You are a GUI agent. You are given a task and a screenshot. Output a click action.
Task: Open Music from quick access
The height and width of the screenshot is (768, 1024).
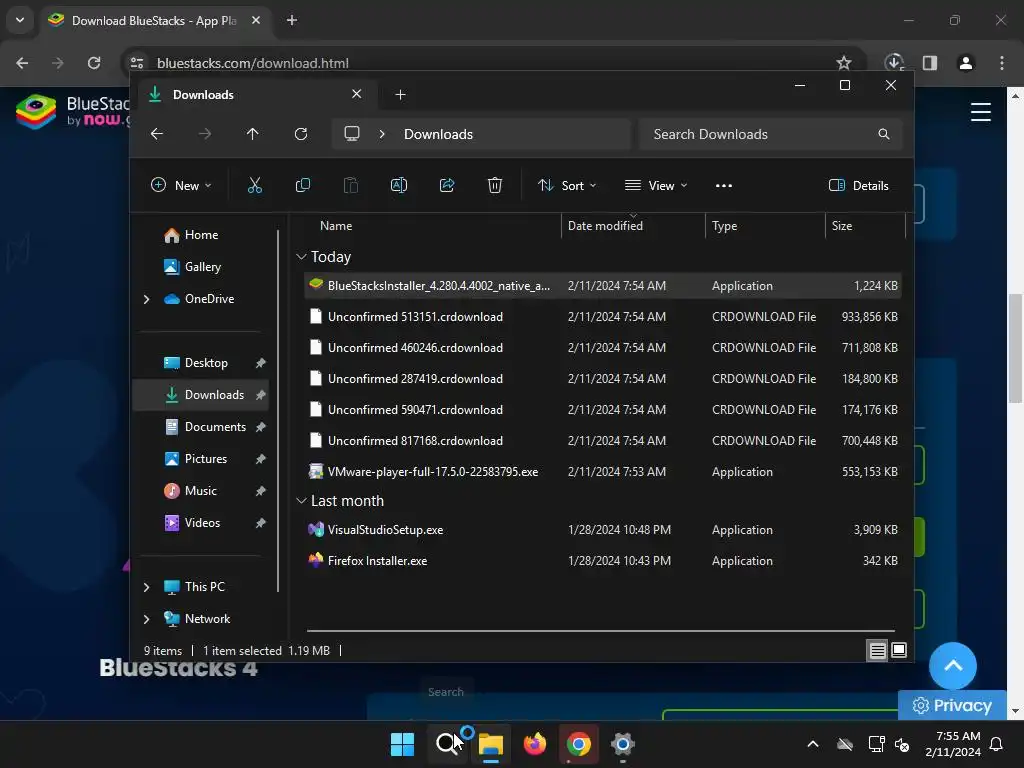coord(200,491)
